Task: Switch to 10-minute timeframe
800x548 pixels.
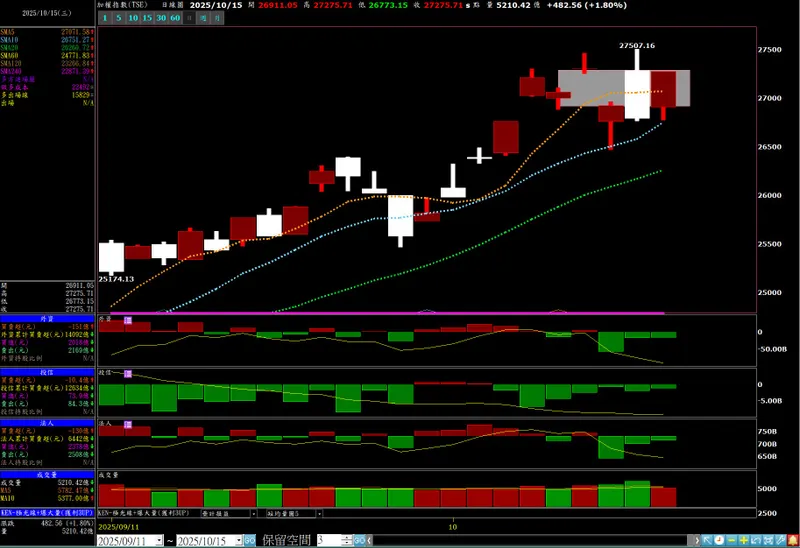Action: (133, 18)
